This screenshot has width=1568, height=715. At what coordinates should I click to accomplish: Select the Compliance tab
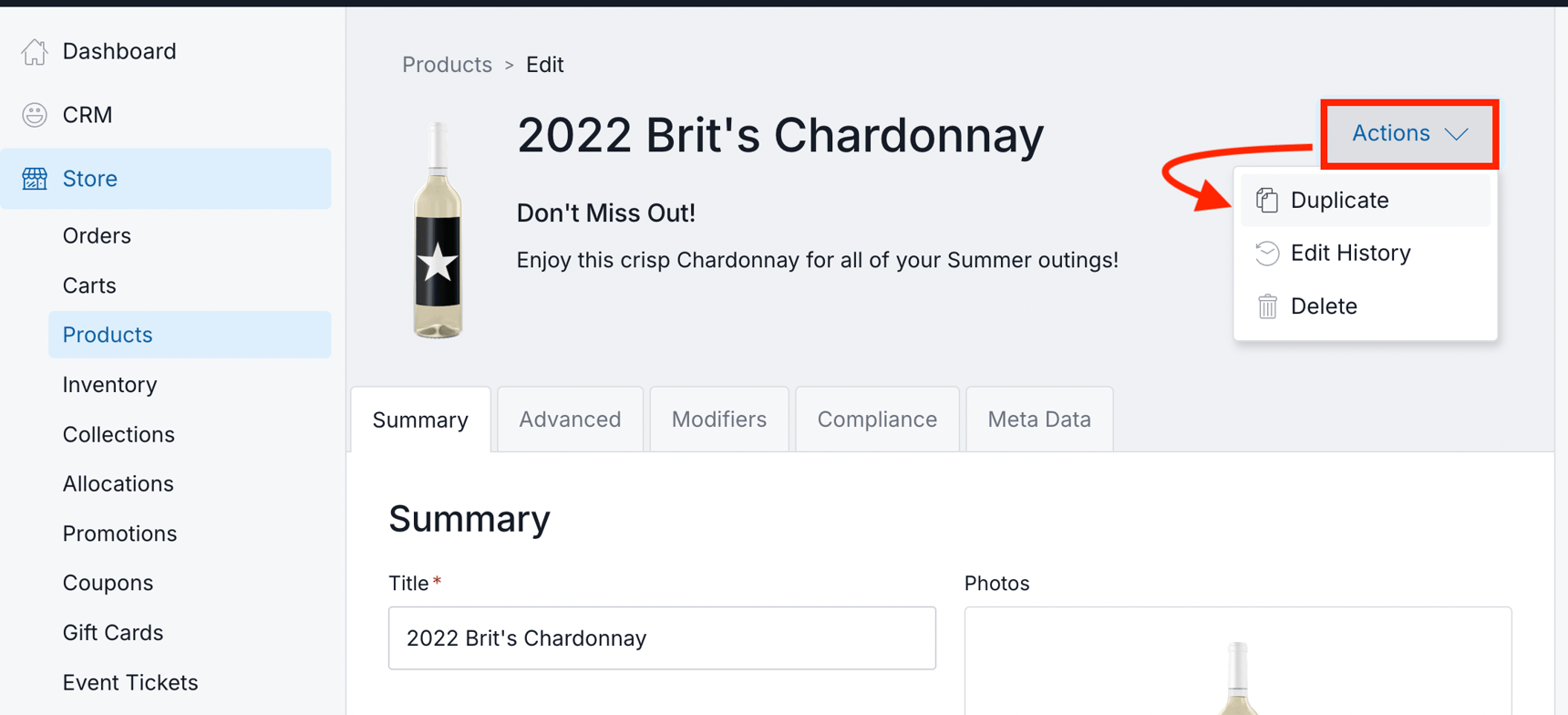coord(877,420)
